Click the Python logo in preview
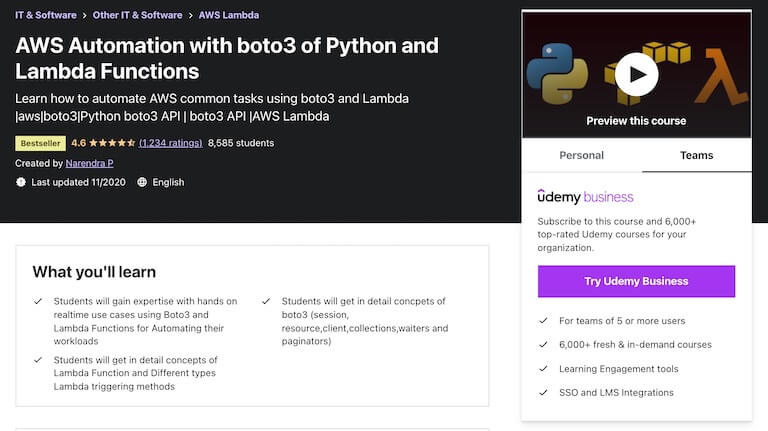The image size is (768, 431). [x=557, y=73]
